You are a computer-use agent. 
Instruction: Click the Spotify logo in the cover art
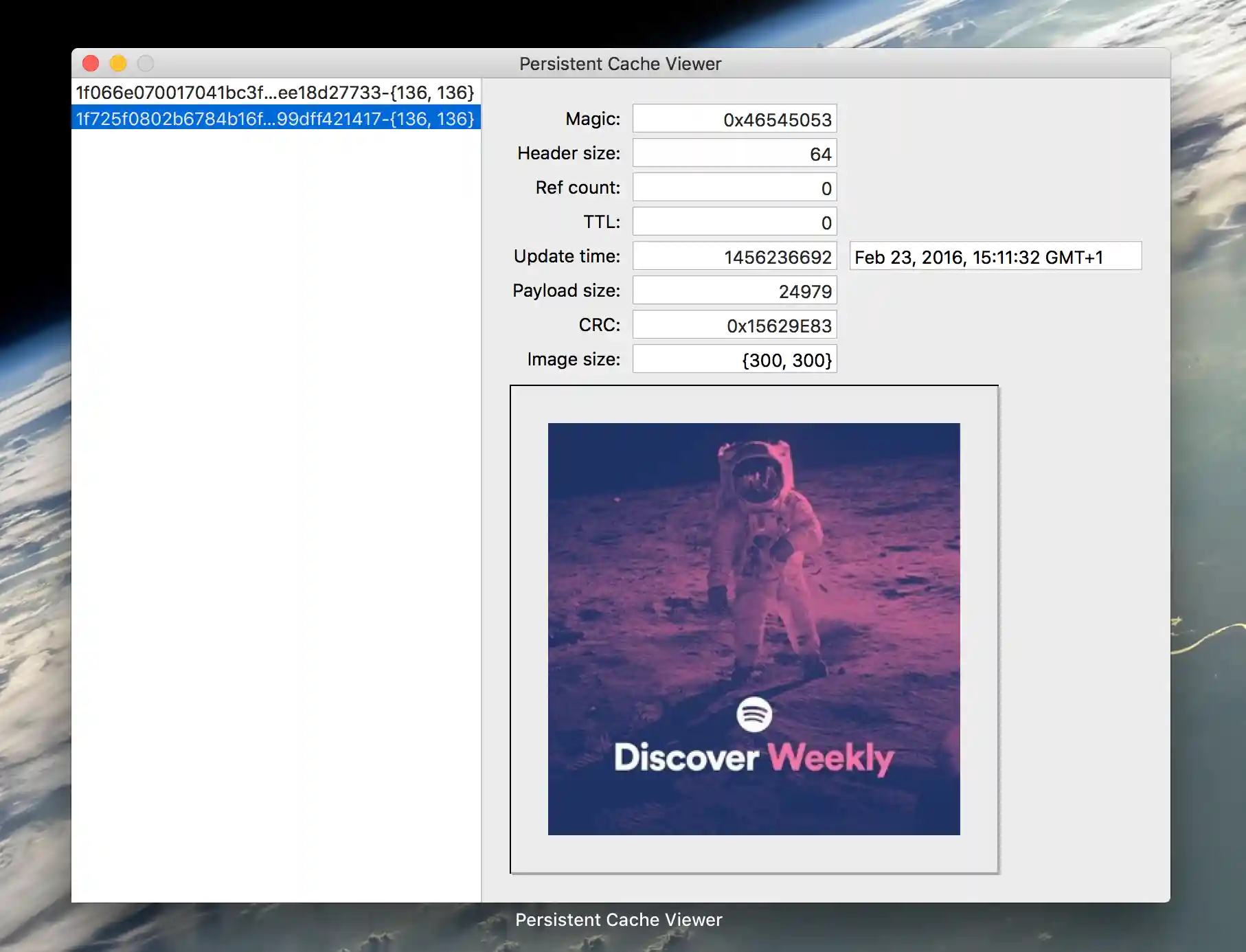[x=754, y=714]
